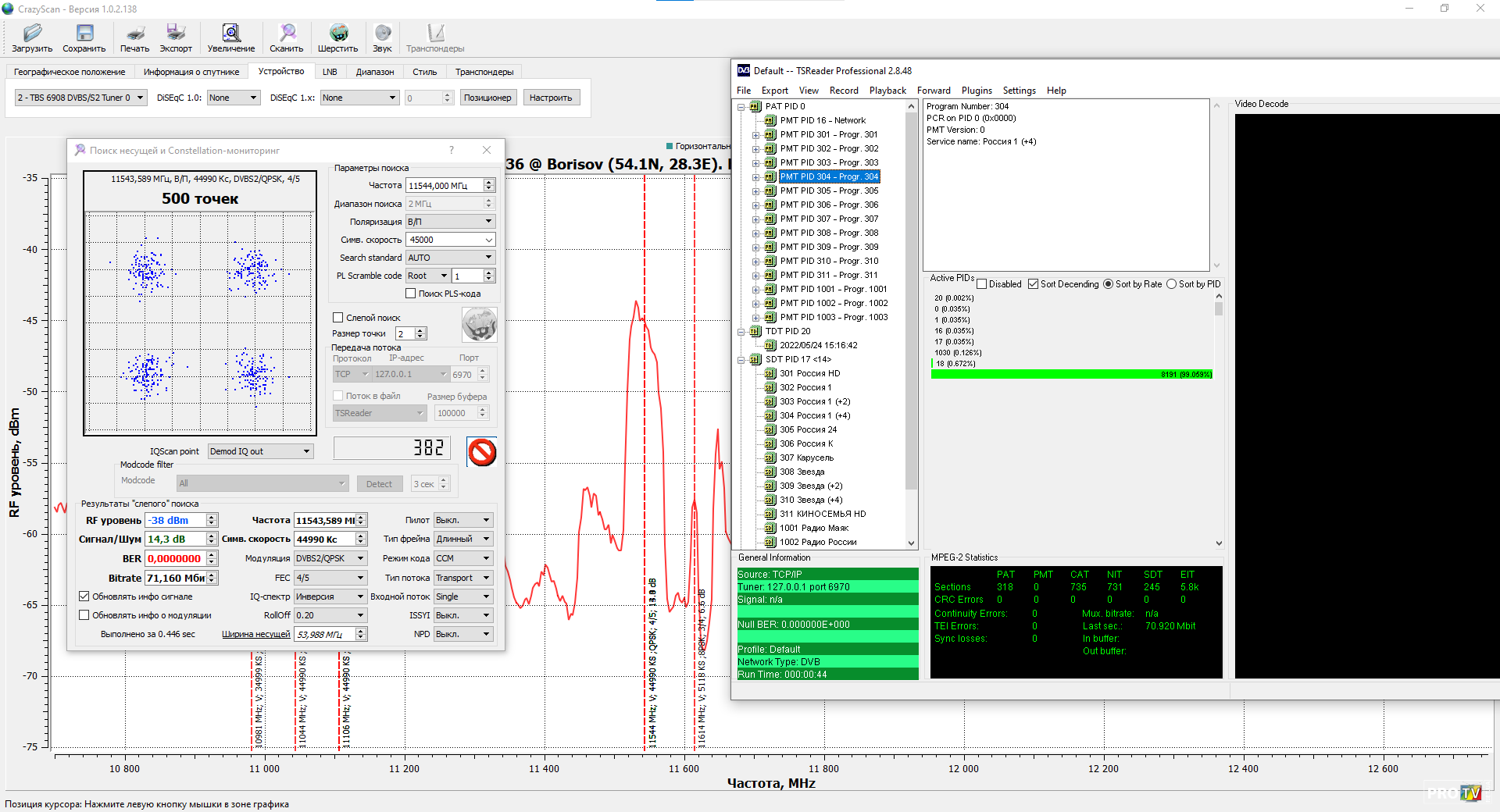Switch to the LNB tab
Viewport: 1500px width, 812px height.
coord(330,72)
